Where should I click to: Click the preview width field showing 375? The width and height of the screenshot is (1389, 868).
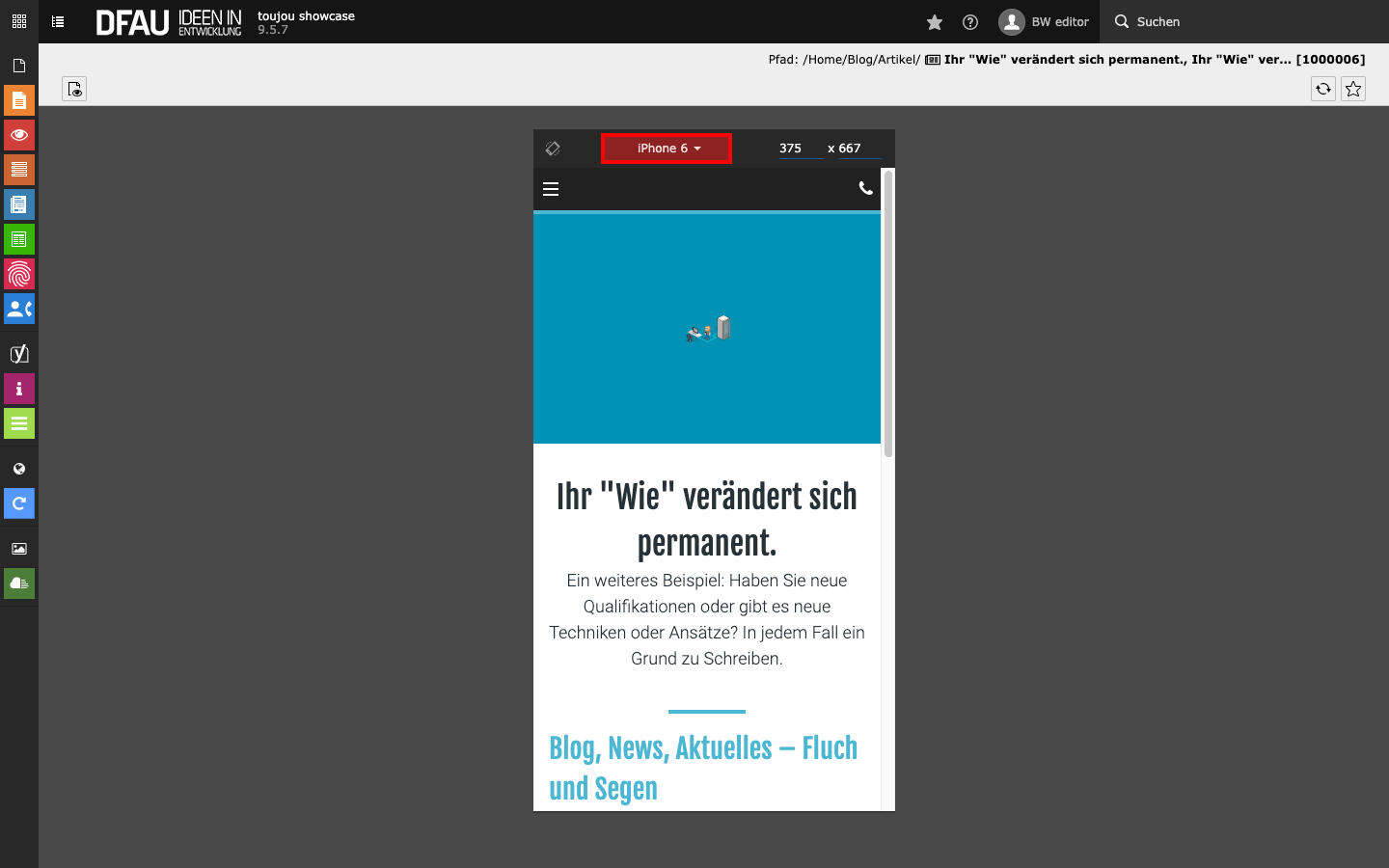(799, 149)
